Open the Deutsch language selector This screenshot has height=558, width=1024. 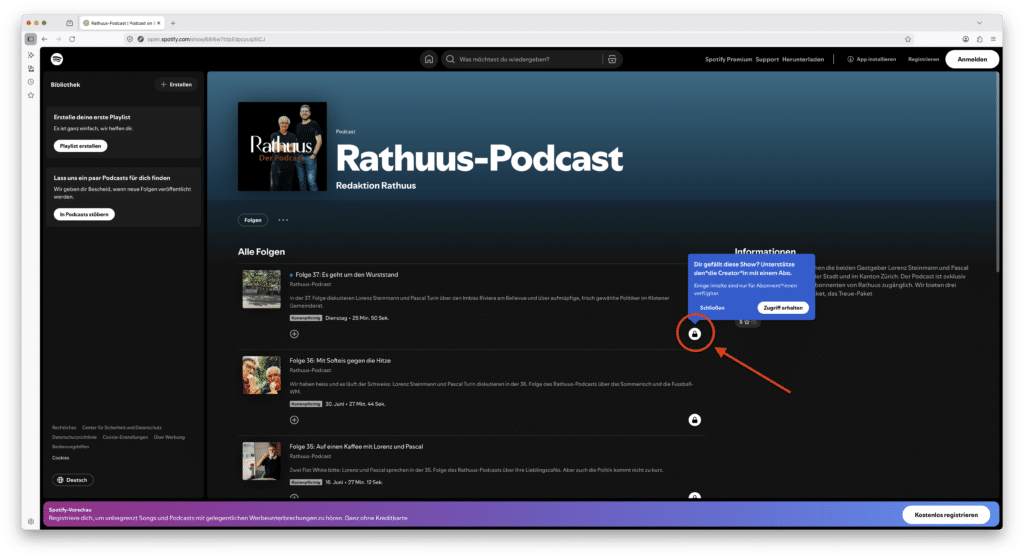pyautogui.click(x=72, y=480)
